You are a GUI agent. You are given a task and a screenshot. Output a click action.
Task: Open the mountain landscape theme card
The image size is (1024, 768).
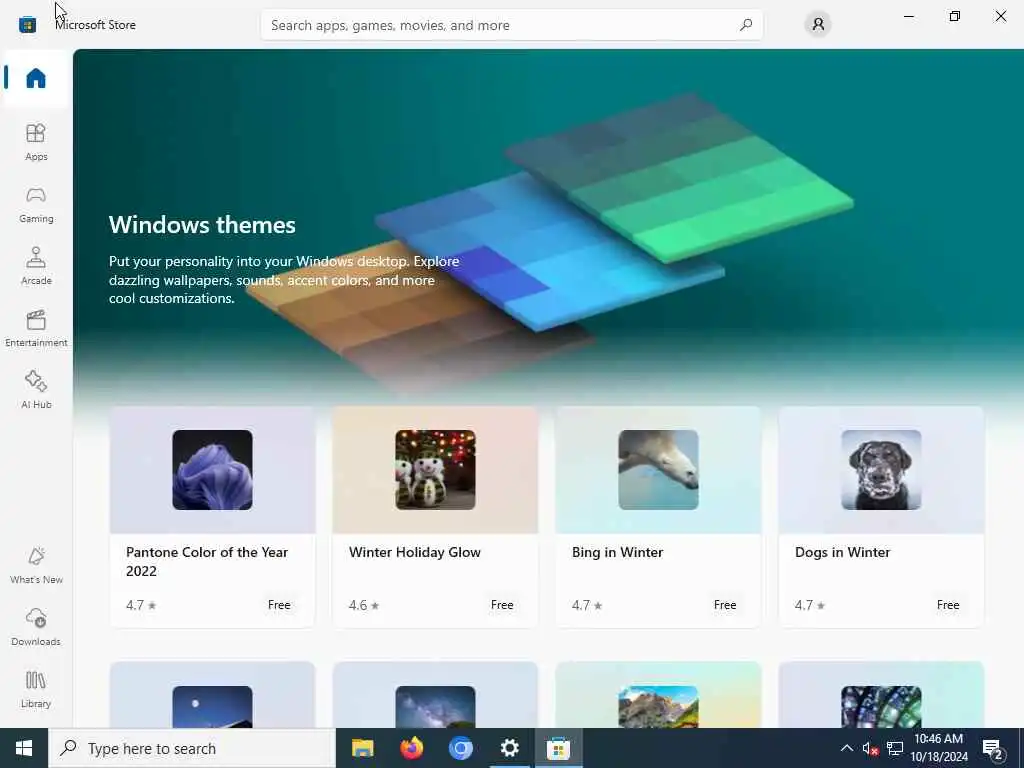tap(658, 694)
